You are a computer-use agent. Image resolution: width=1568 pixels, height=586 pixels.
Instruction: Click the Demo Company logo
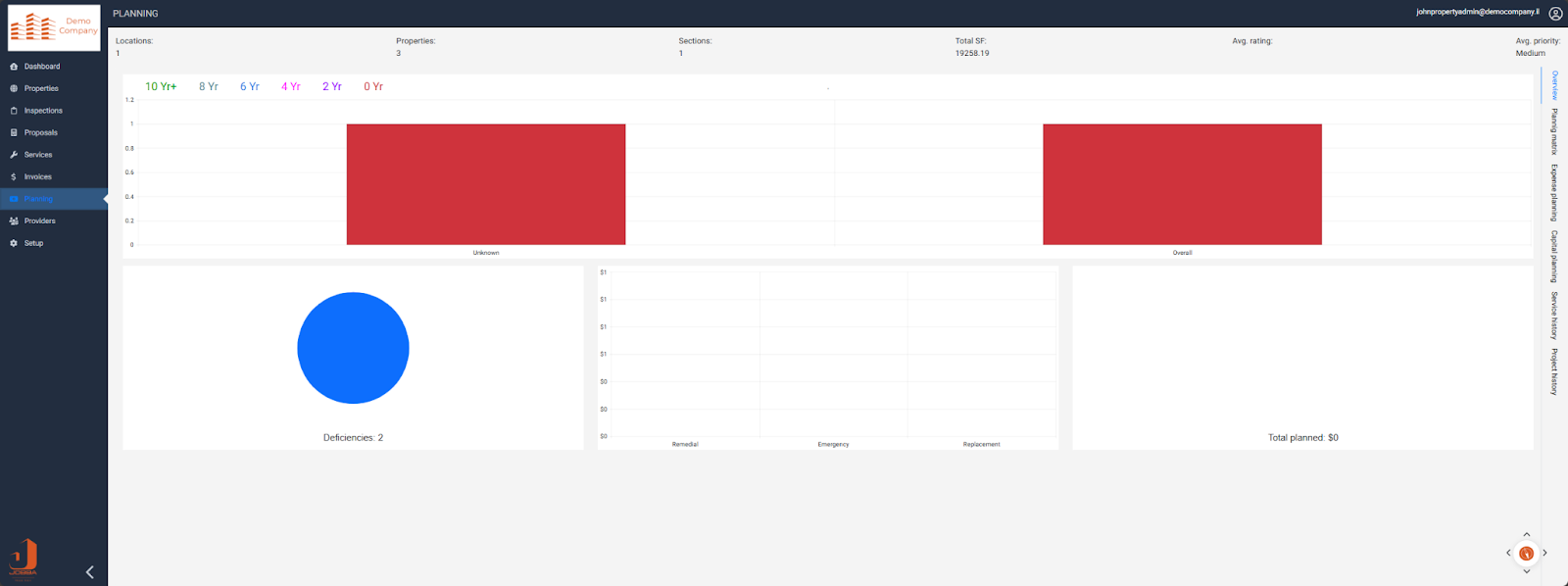(54, 27)
